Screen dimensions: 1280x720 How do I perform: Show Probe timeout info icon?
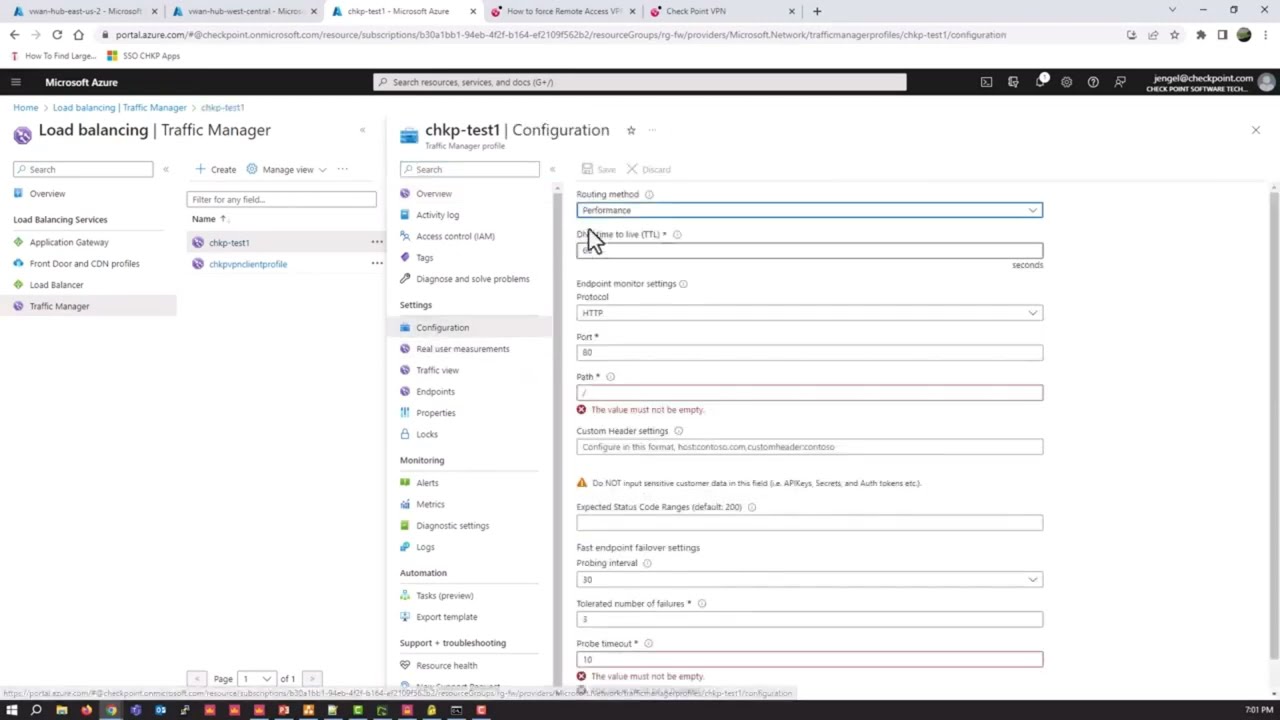[x=648, y=644]
